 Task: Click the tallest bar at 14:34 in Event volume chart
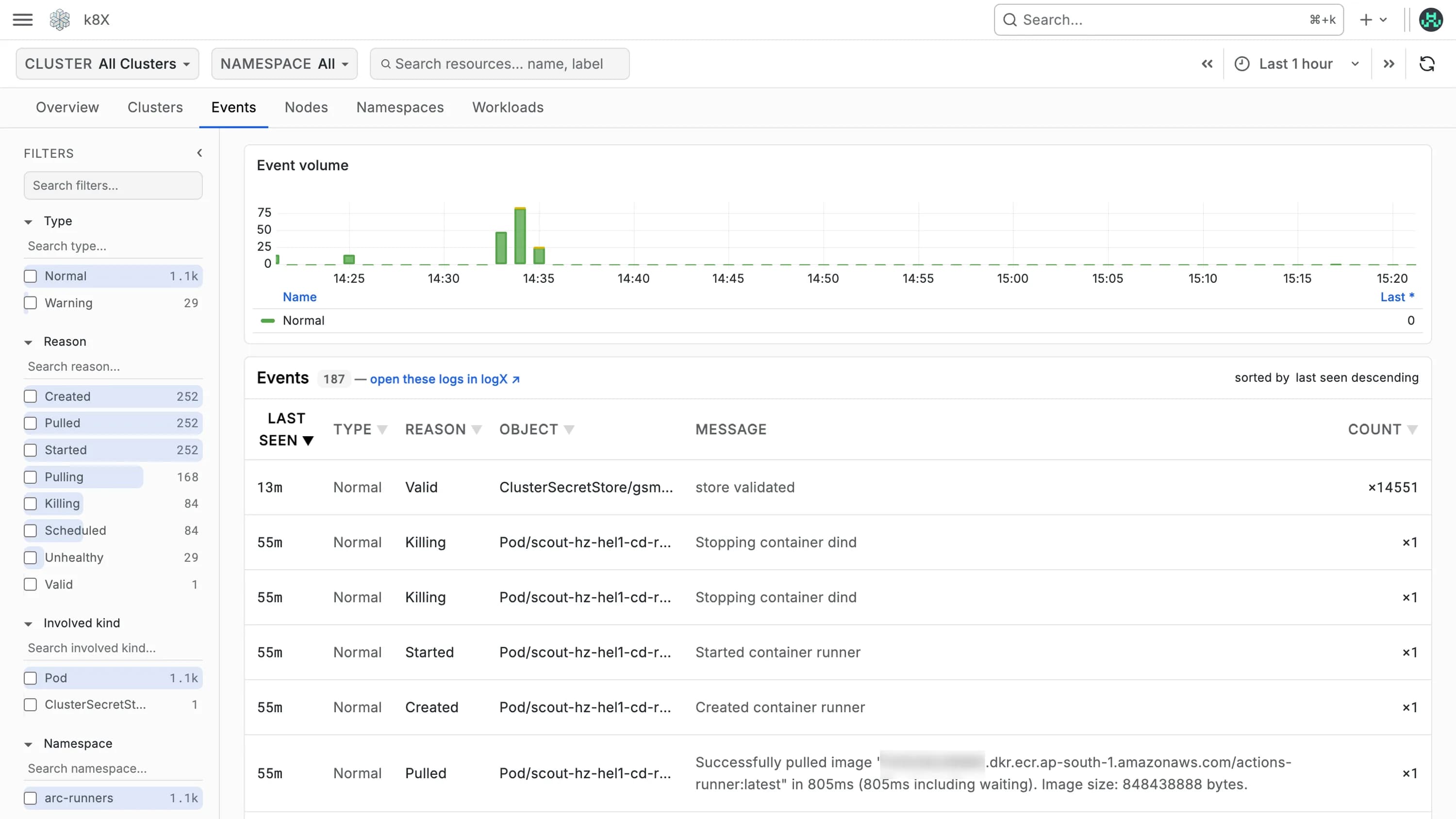(520, 236)
